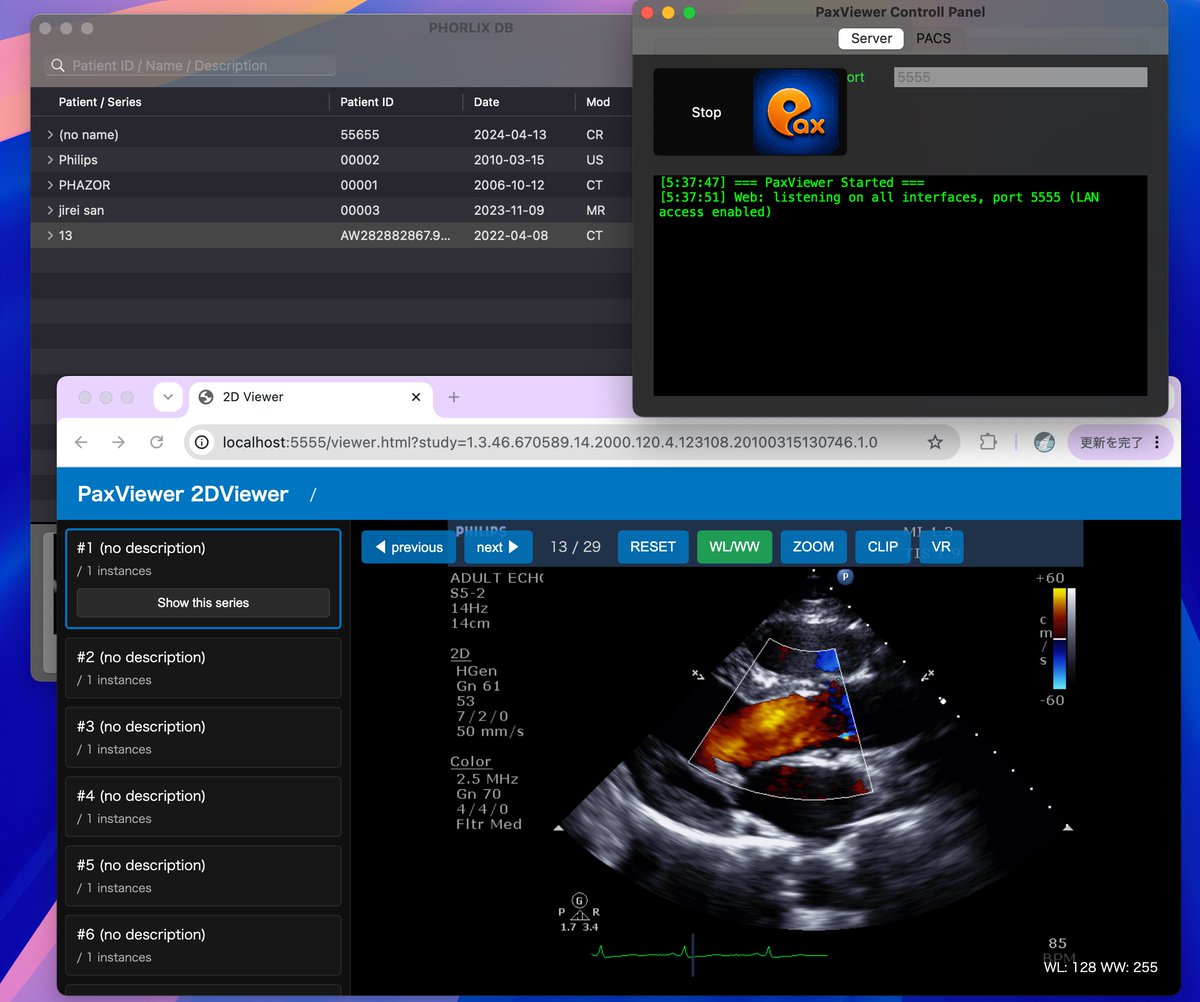Close the 2D Viewer browser tab
1200x1002 pixels.
pos(416,397)
